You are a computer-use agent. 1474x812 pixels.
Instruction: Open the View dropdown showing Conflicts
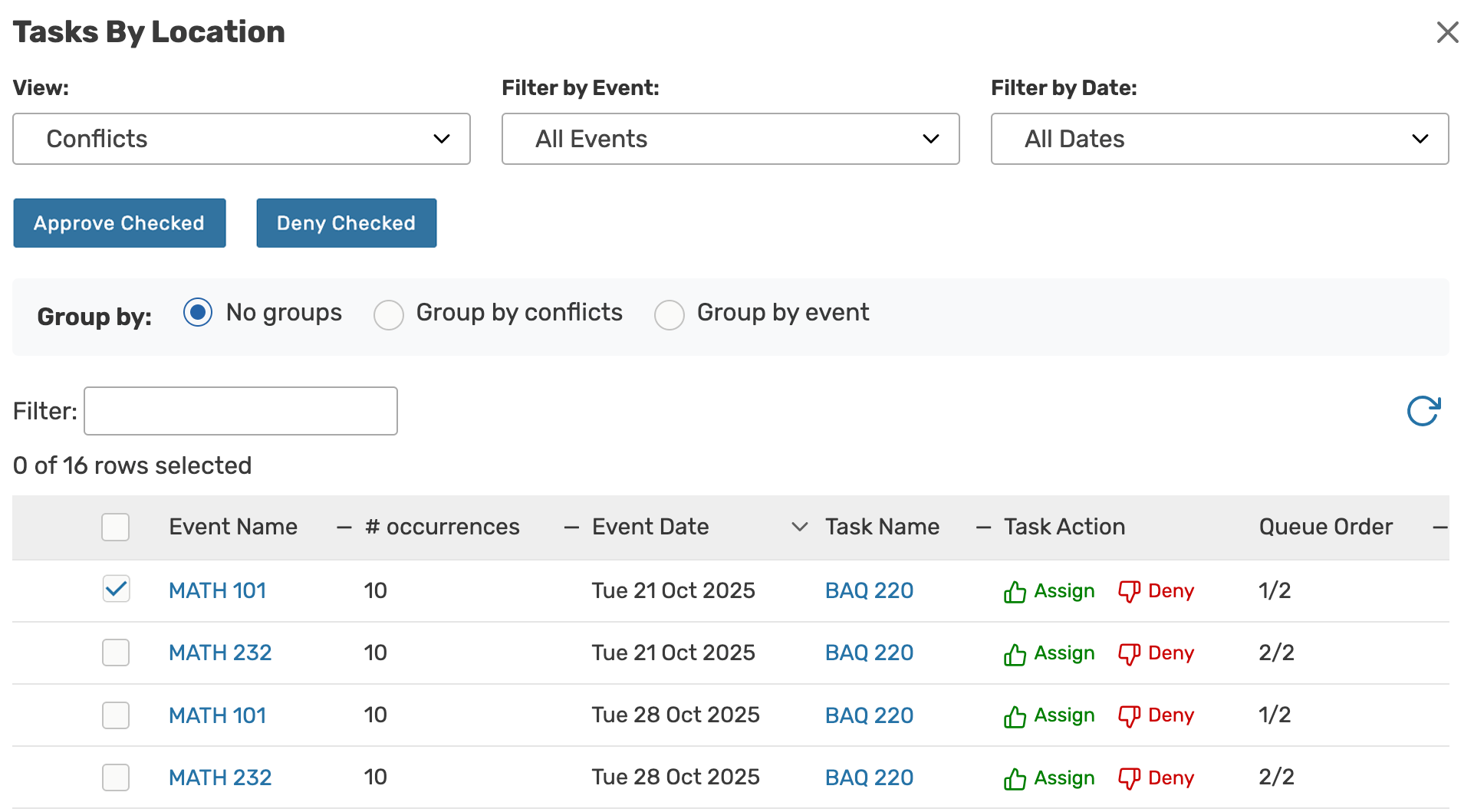pyautogui.click(x=241, y=139)
